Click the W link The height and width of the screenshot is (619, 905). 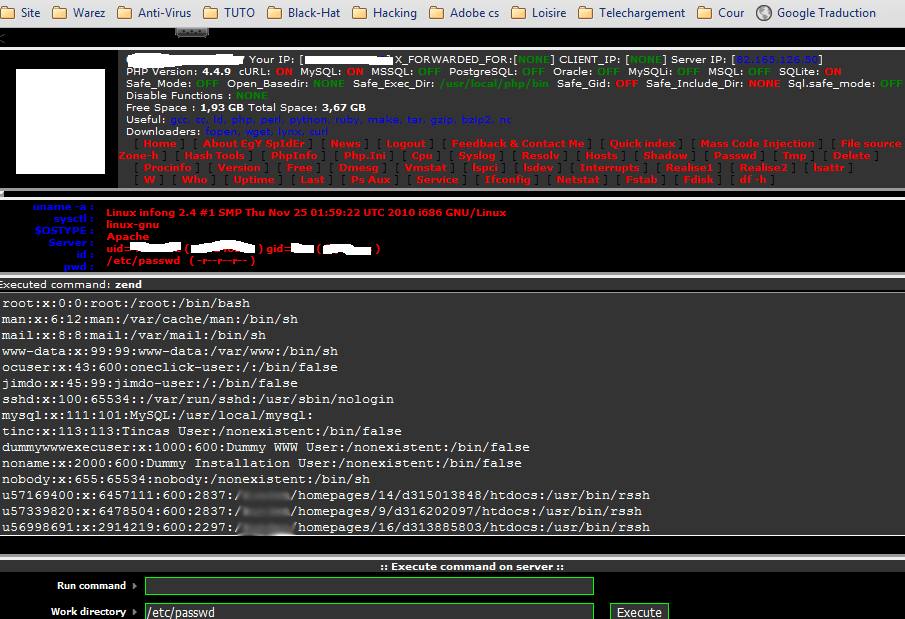click(149, 180)
